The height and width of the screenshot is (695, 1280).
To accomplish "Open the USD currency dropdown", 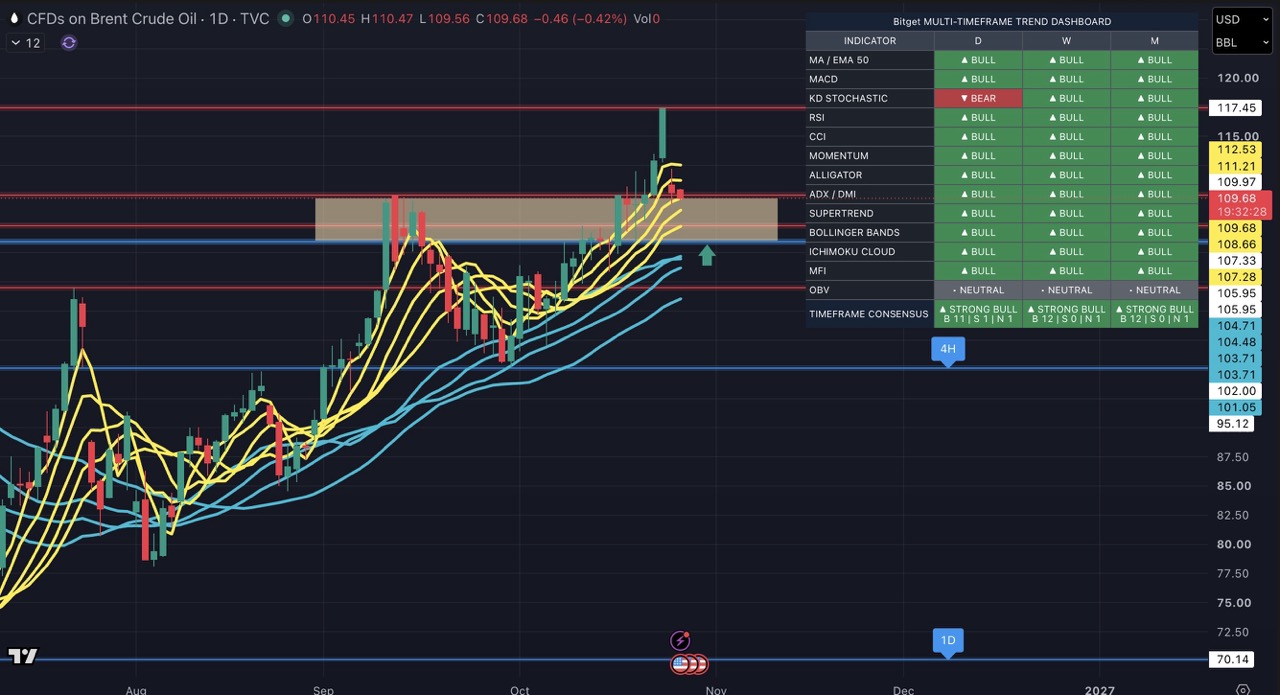I will (1242, 19).
